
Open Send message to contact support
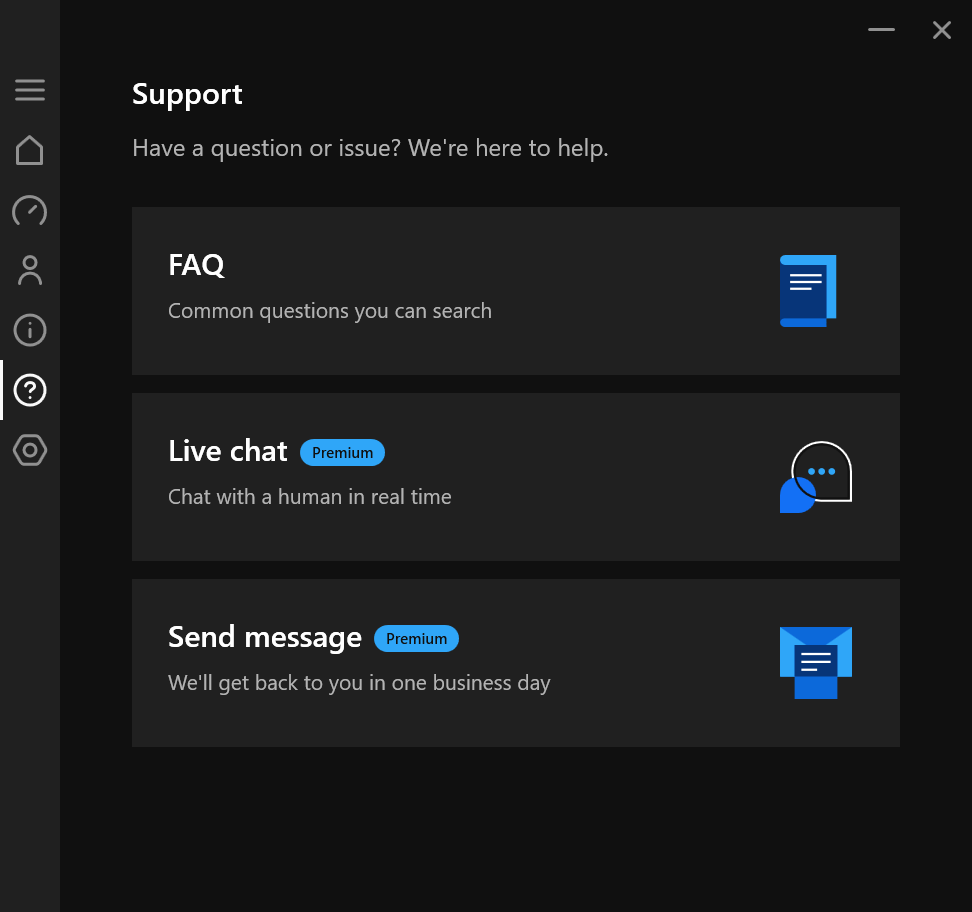tap(516, 662)
